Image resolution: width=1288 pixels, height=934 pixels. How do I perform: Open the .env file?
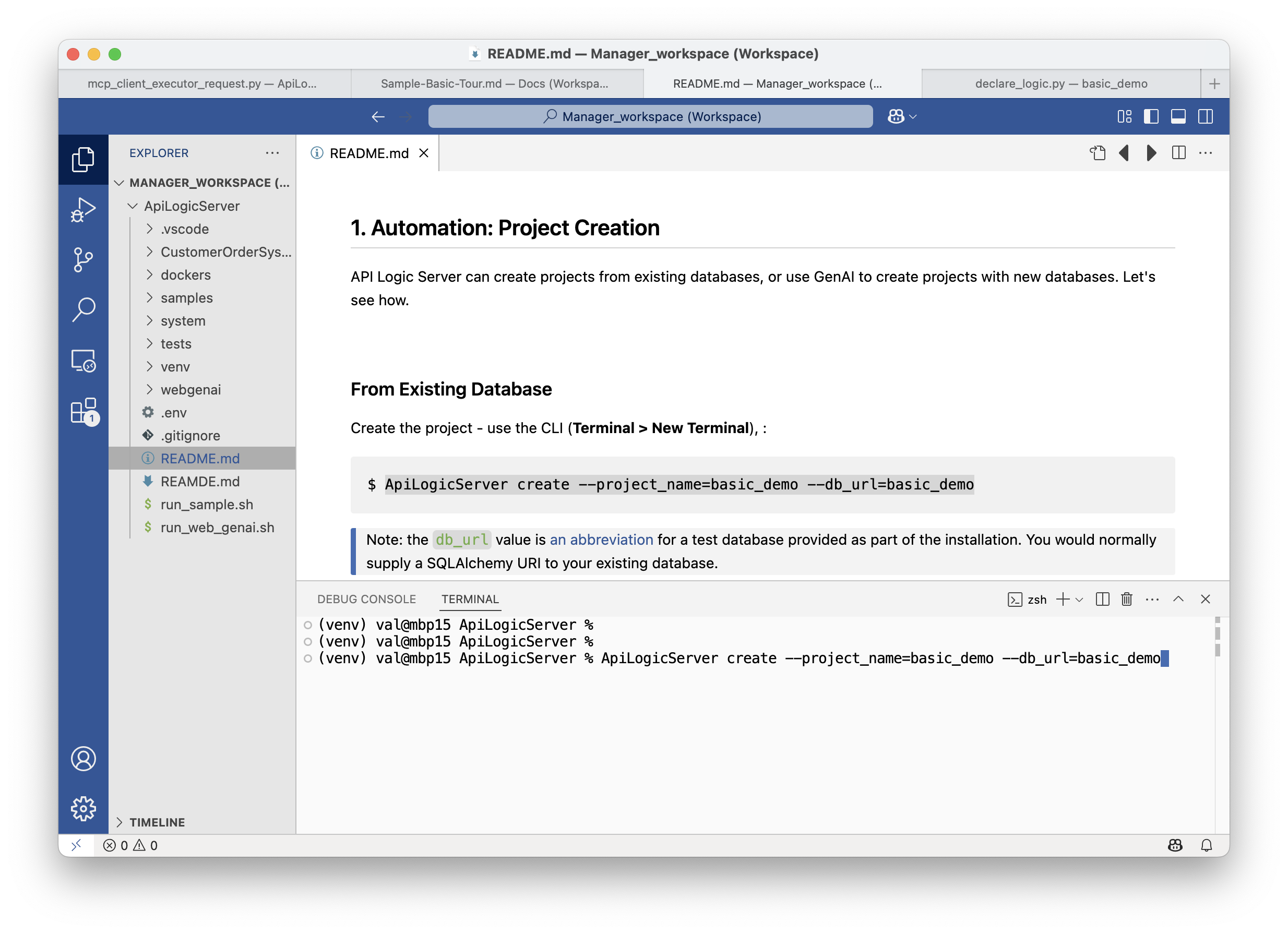(202, 413)
